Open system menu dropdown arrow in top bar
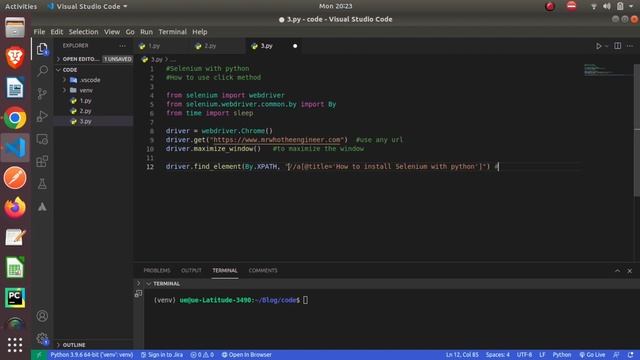Viewport: 640px width, 360px height. [631, 6]
